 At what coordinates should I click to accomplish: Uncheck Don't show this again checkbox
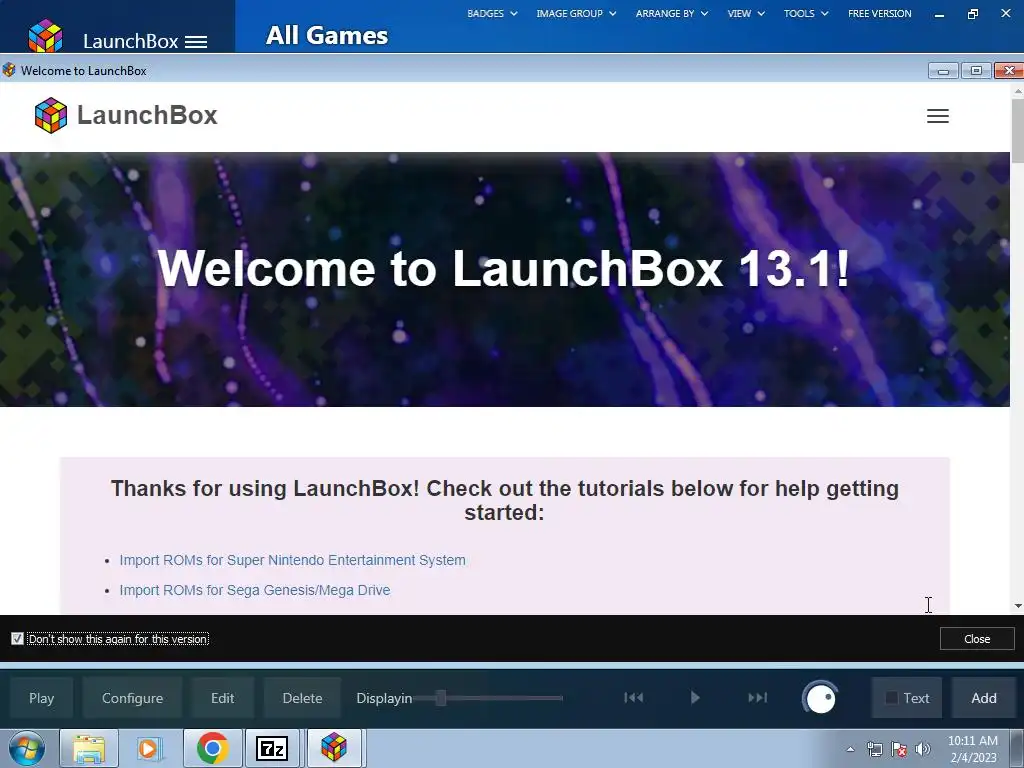point(18,639)
